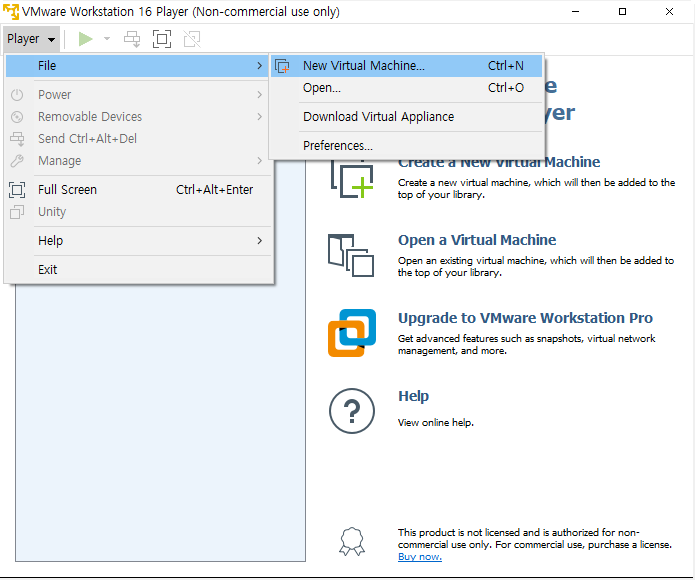Open the dropdown arrow beside the play button
Image resolution: width=700 pixels, height=581 pixels.
pos(107,39)
